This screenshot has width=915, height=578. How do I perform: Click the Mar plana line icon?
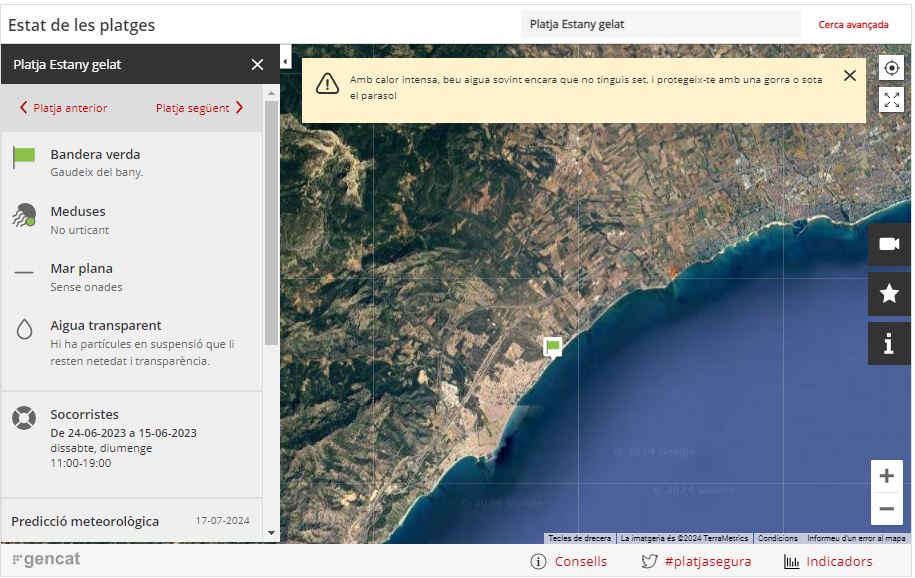coord(24,272)
